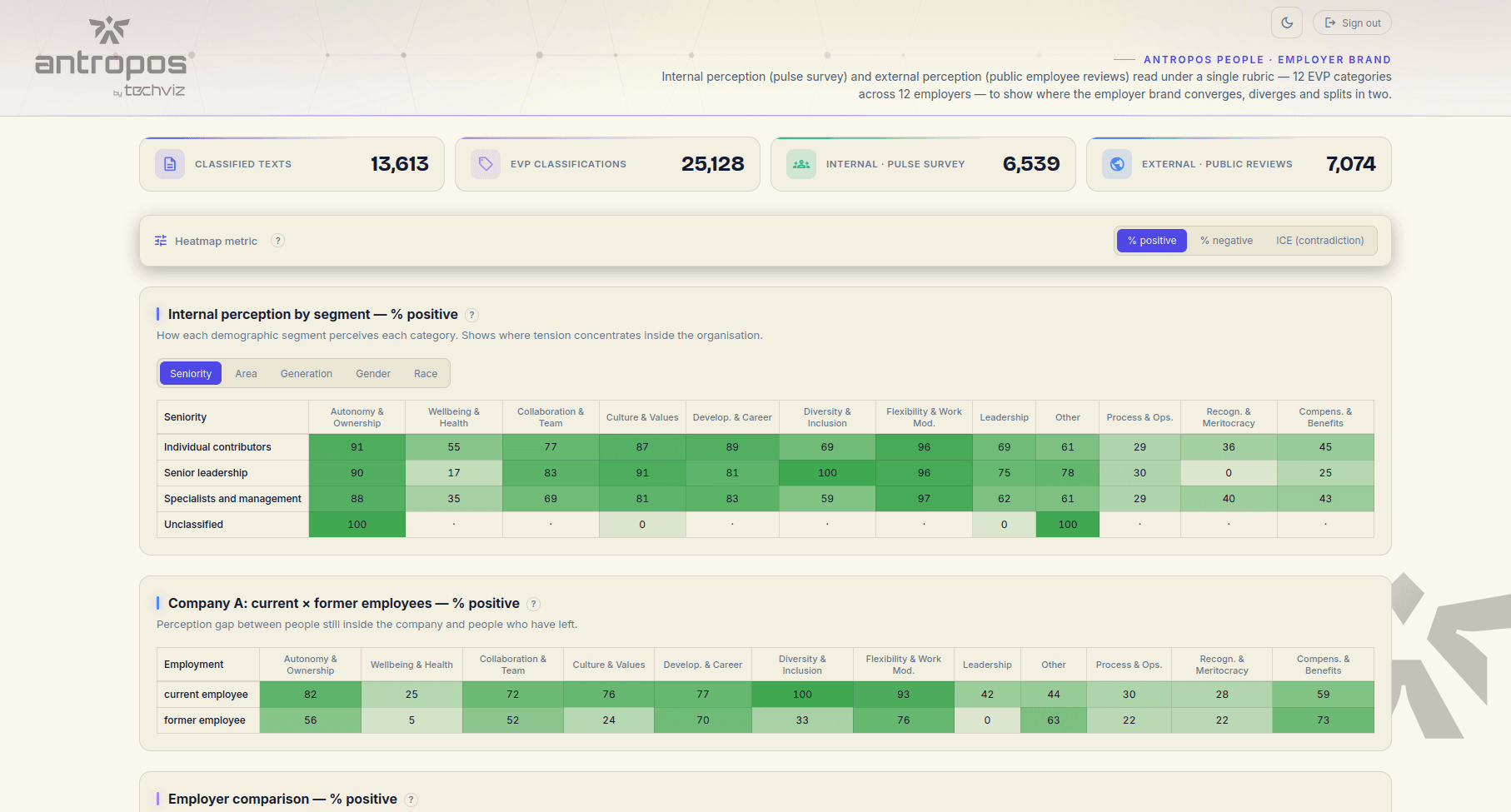Open help for Company A current × former employees
Image resolution: width=1511 pixels, height=812 pixels.
534,604
